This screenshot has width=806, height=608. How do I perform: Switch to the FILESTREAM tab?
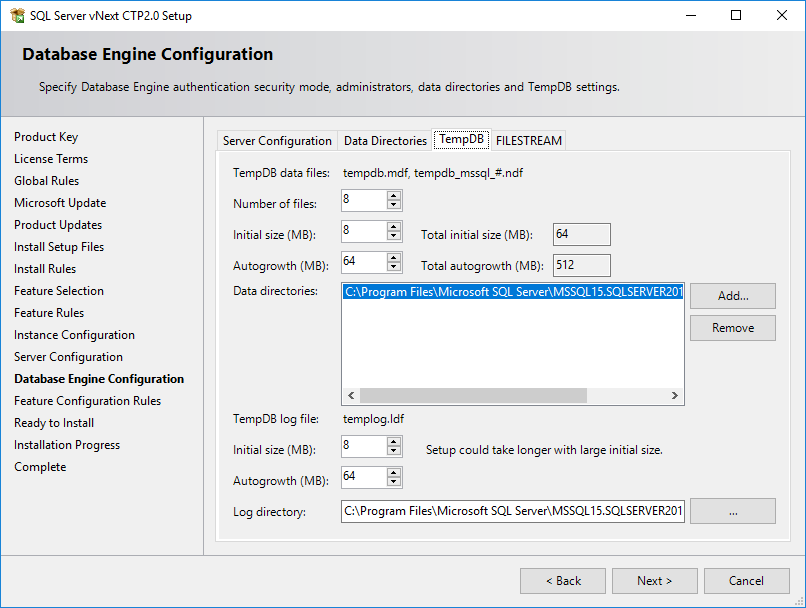pyautogui.click(x=528, y=140)
